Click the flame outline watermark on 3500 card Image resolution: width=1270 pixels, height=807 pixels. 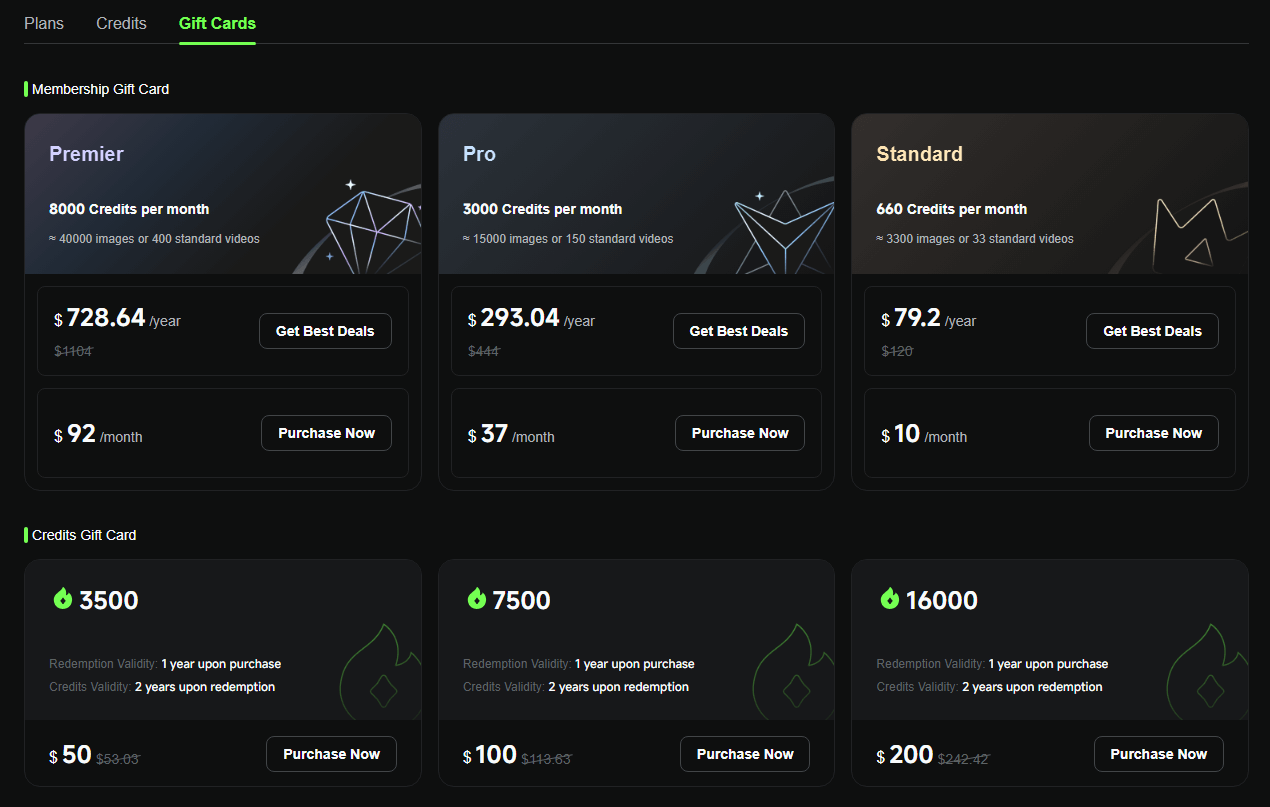[x=382, y=675]
